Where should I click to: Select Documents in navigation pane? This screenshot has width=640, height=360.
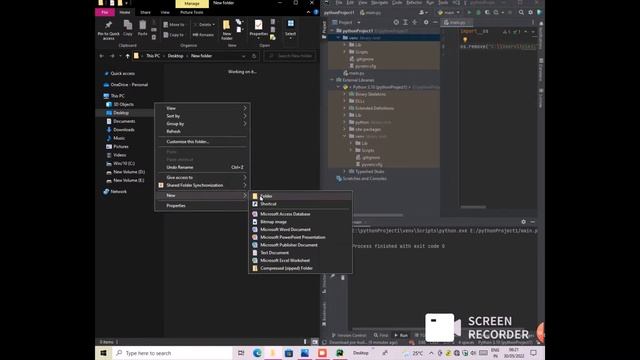pyautogui.click(x=124, y=121)
